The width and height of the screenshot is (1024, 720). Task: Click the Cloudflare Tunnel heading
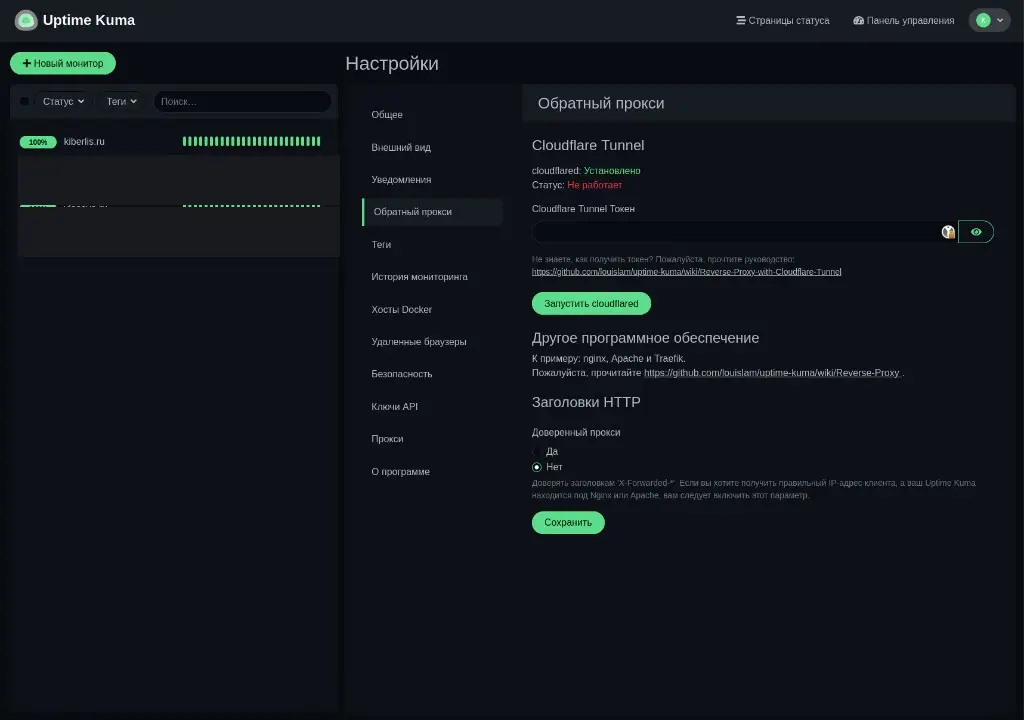coord(588,145)
